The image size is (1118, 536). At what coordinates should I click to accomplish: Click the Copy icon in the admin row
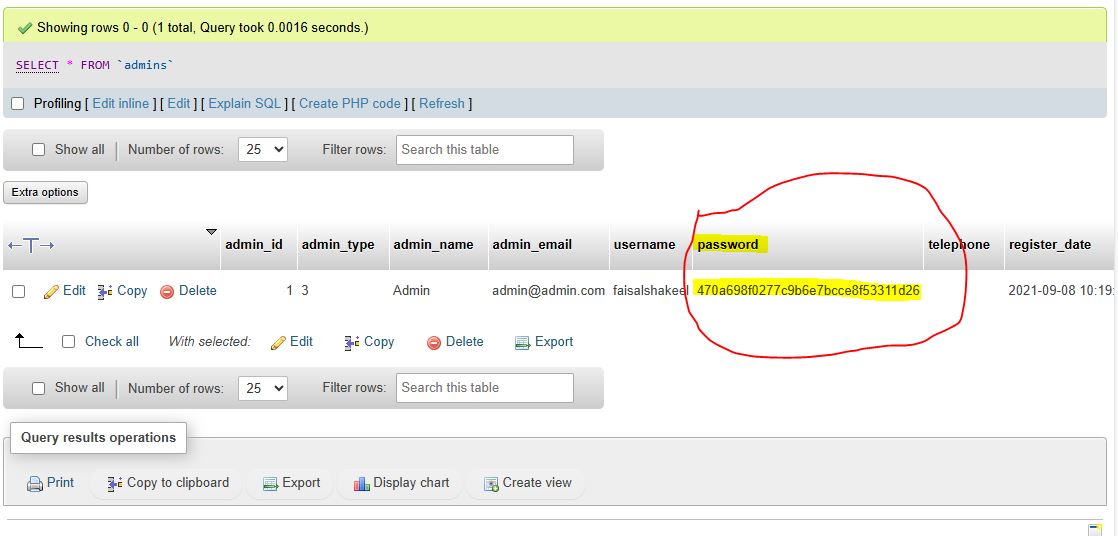(105, 292)
